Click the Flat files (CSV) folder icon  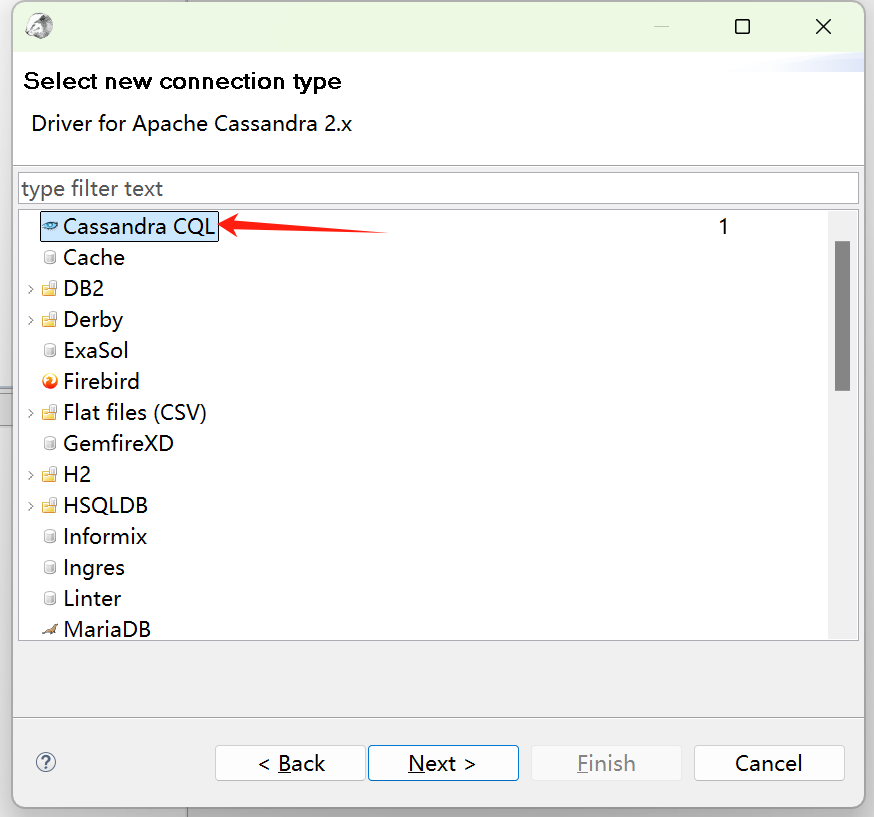click(x=50, y=413)
